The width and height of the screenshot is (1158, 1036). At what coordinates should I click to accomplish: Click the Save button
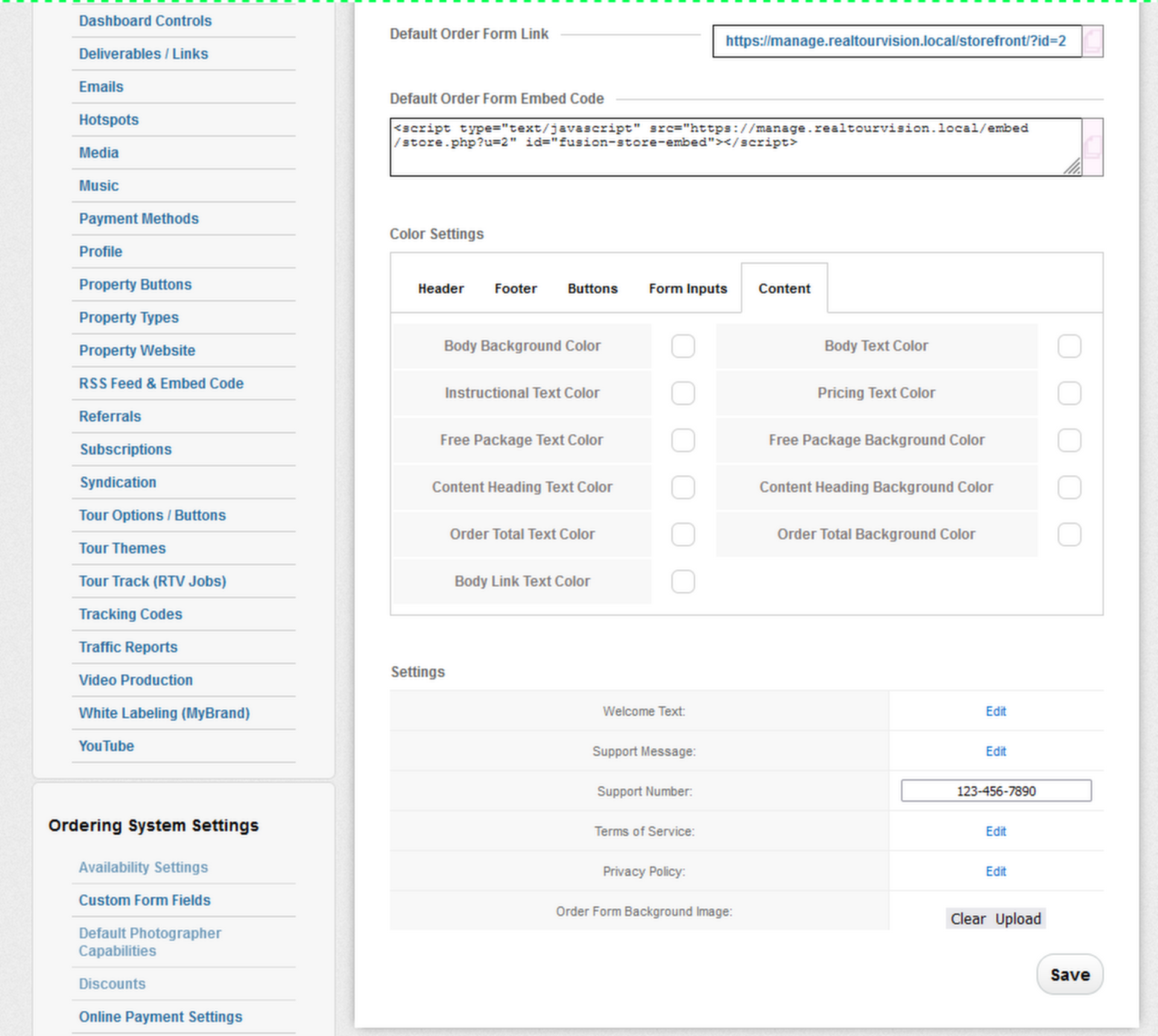1069,974
